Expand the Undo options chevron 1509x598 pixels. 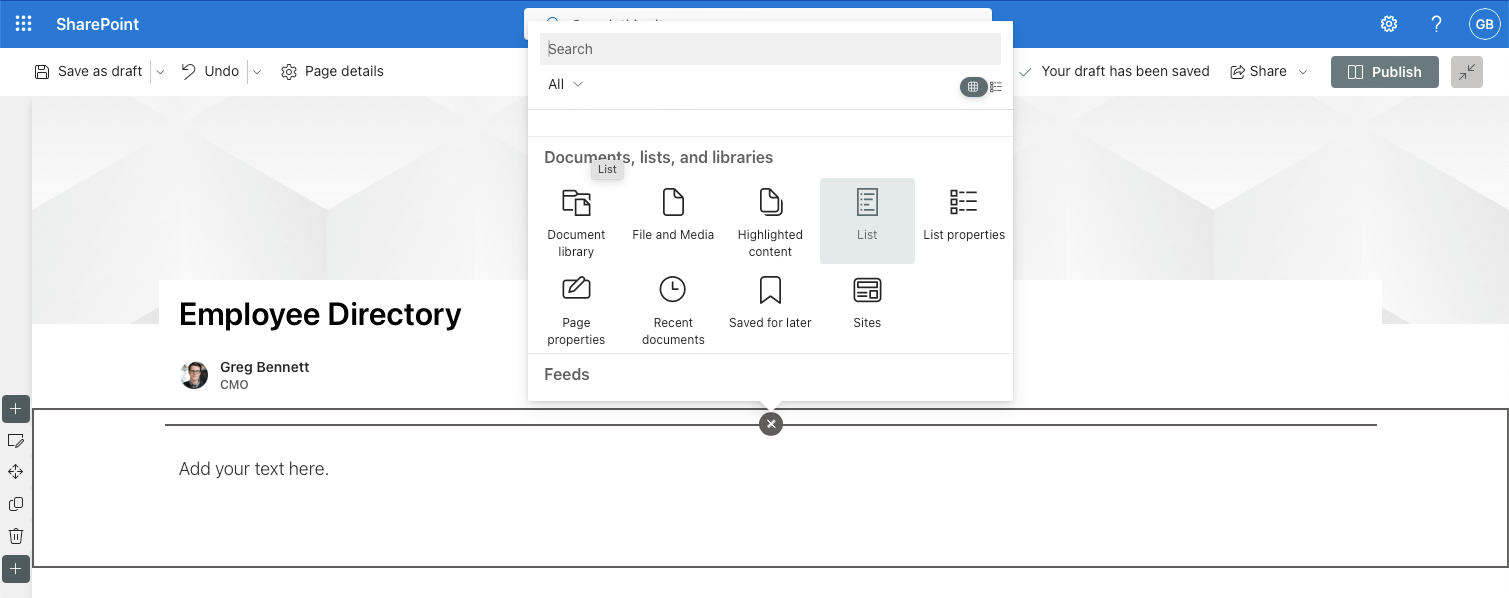click(x=257, y=71)
